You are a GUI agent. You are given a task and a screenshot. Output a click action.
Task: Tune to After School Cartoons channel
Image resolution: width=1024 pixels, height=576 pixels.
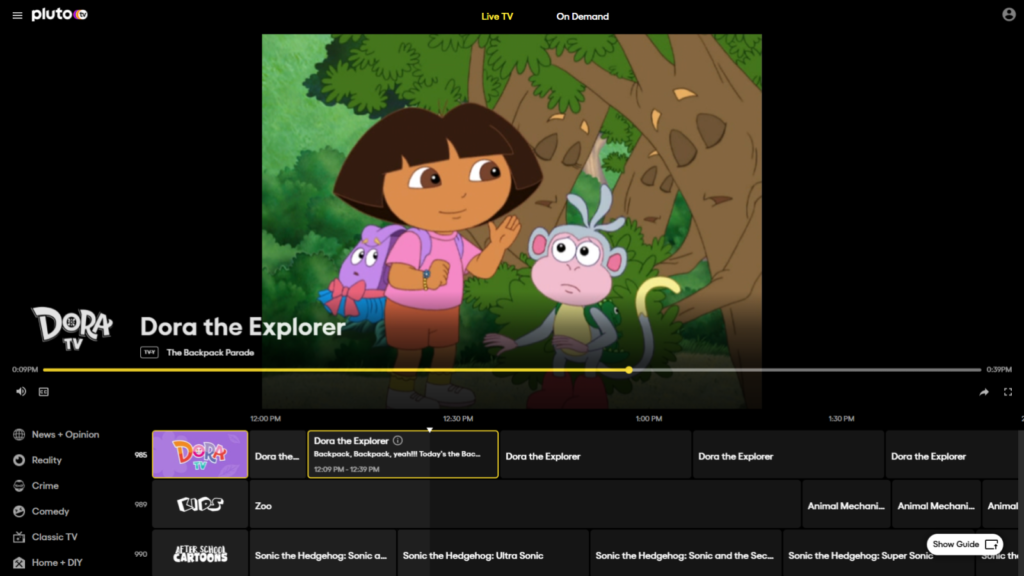pyautogui.click(x=200, y=554)
